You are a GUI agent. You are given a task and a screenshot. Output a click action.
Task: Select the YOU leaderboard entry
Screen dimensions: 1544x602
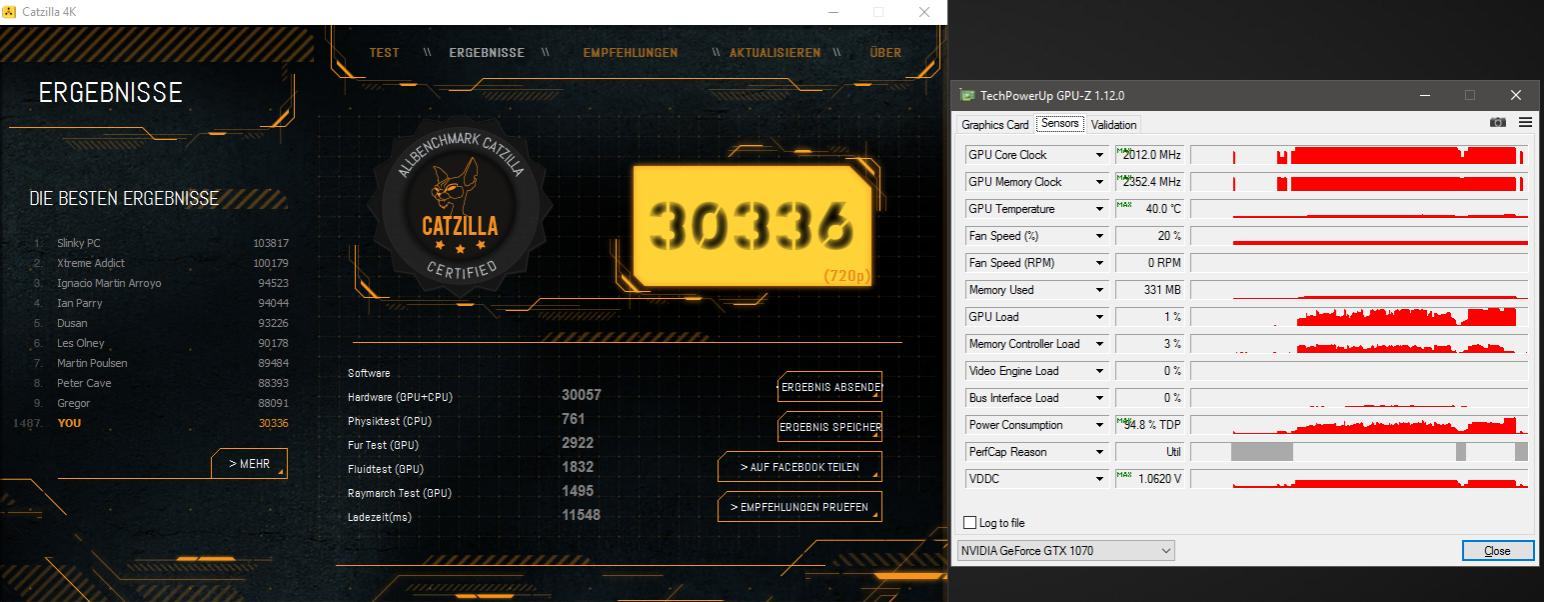tap(150, 423)
